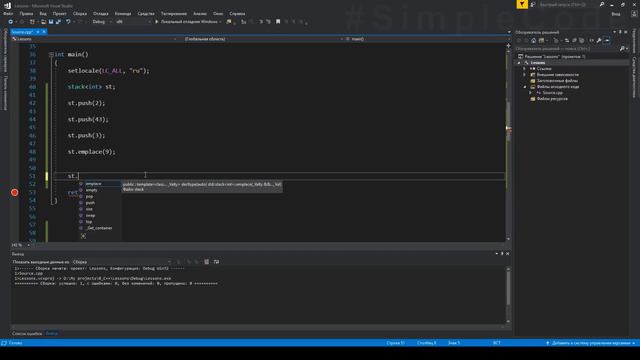Image resolution: width=640 pixels, height=360 pixels.
Task: Expand the Ссылки node in Solution Explorer
Action: click(525, 69)
